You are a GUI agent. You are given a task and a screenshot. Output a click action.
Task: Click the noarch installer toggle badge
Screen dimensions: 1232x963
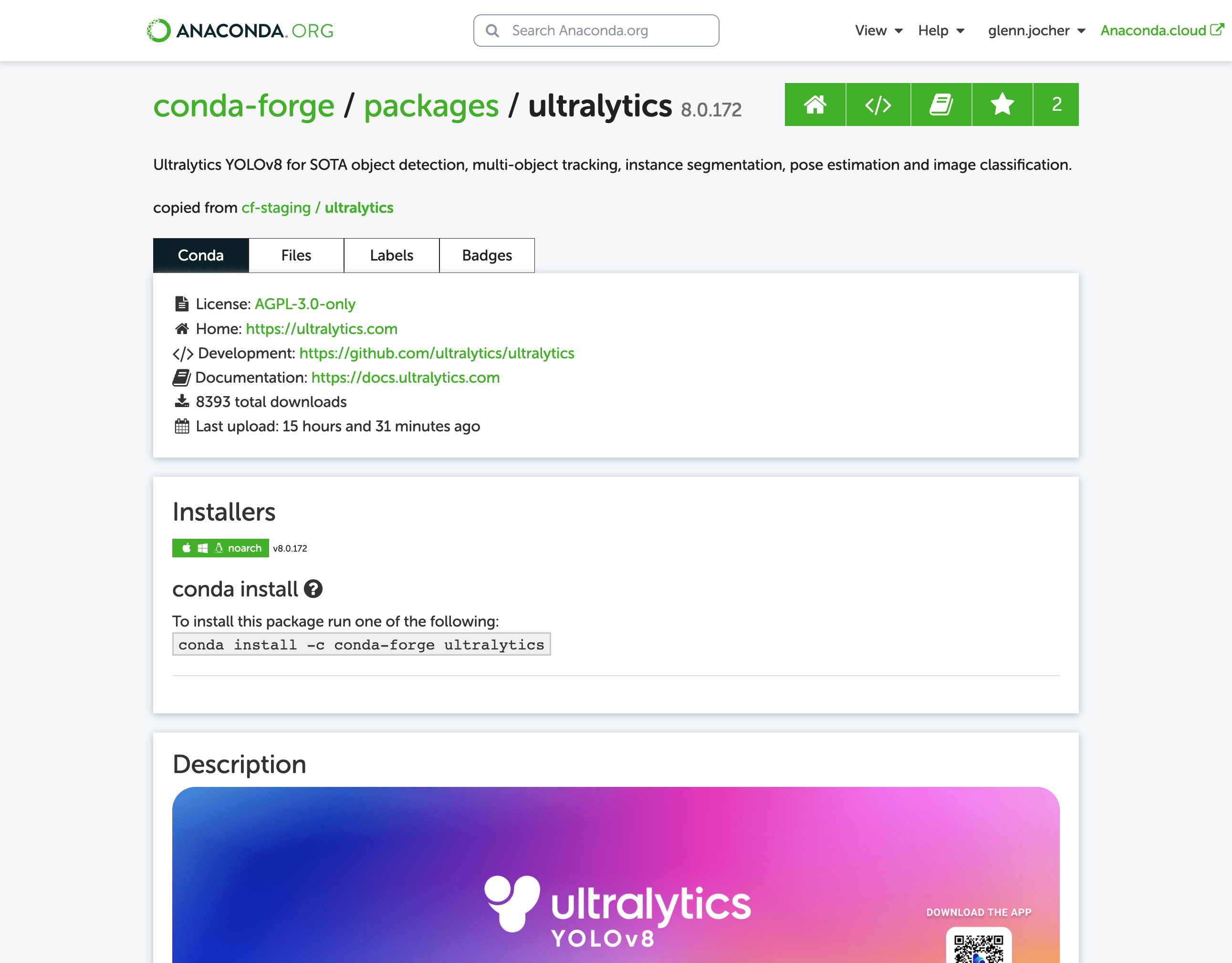219,548
